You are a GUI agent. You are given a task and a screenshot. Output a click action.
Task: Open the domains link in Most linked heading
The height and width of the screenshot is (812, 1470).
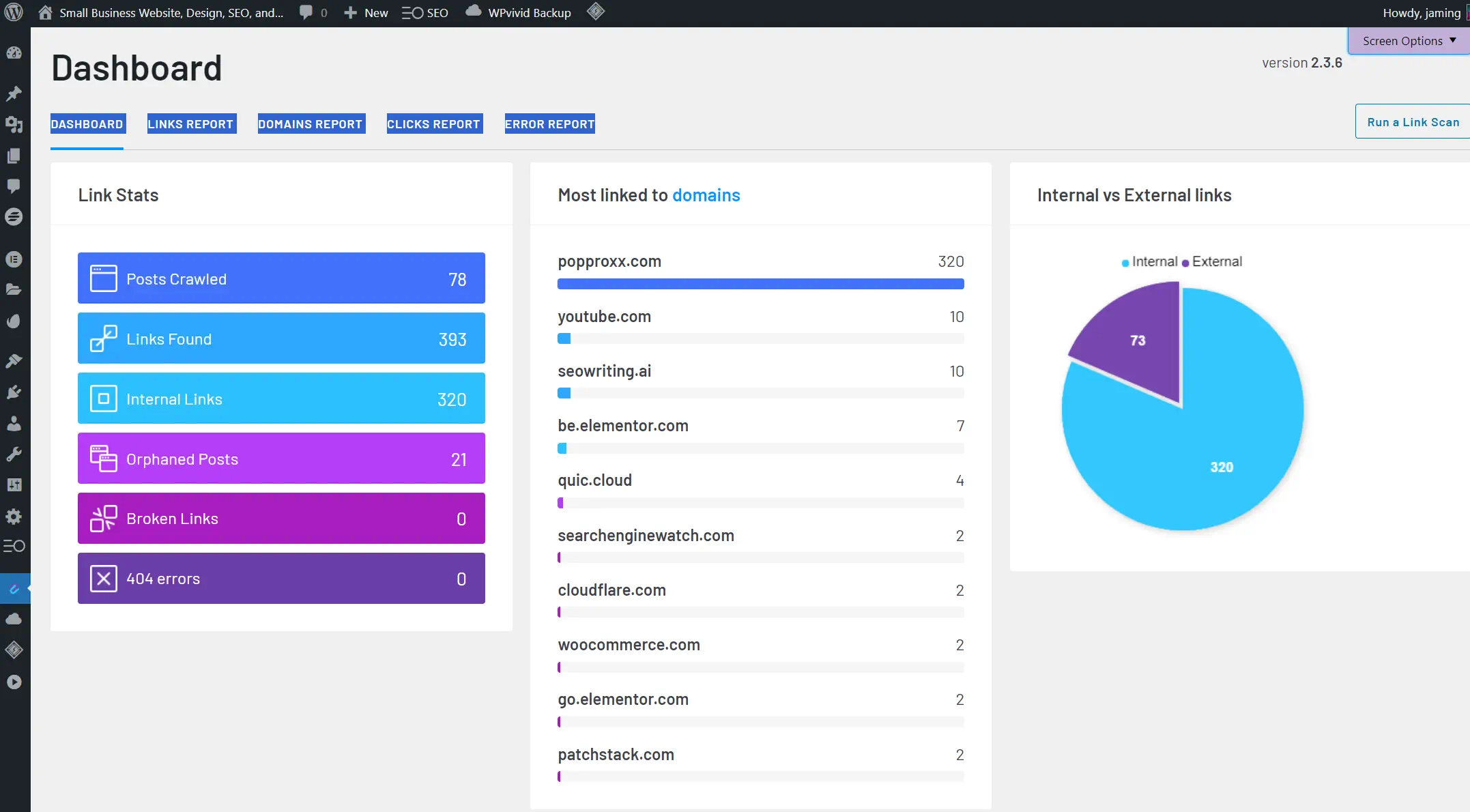[706, 194]
